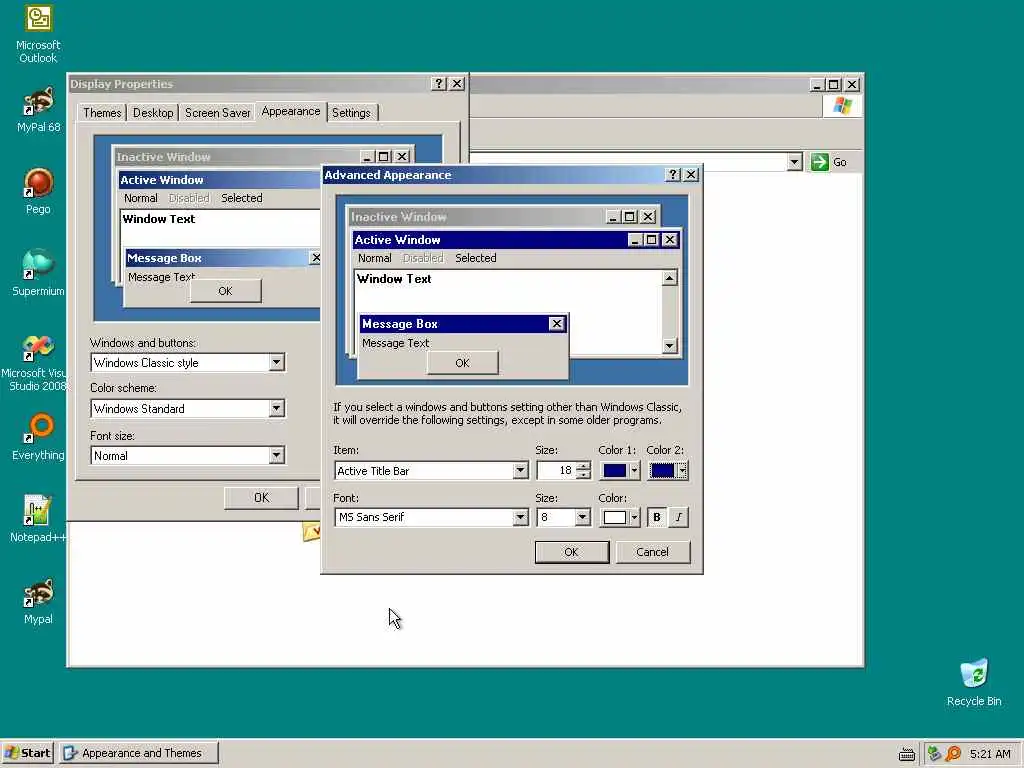Viewport: 1024px width, 768px height.
Task: Pick Color 1 swatch for title bar
Action: pyautogui.click(x=620, y=470)
